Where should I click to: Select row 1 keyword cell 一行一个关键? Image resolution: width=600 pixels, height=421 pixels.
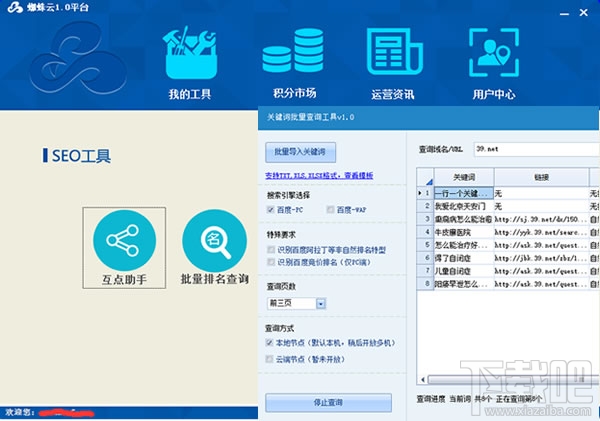464,193
